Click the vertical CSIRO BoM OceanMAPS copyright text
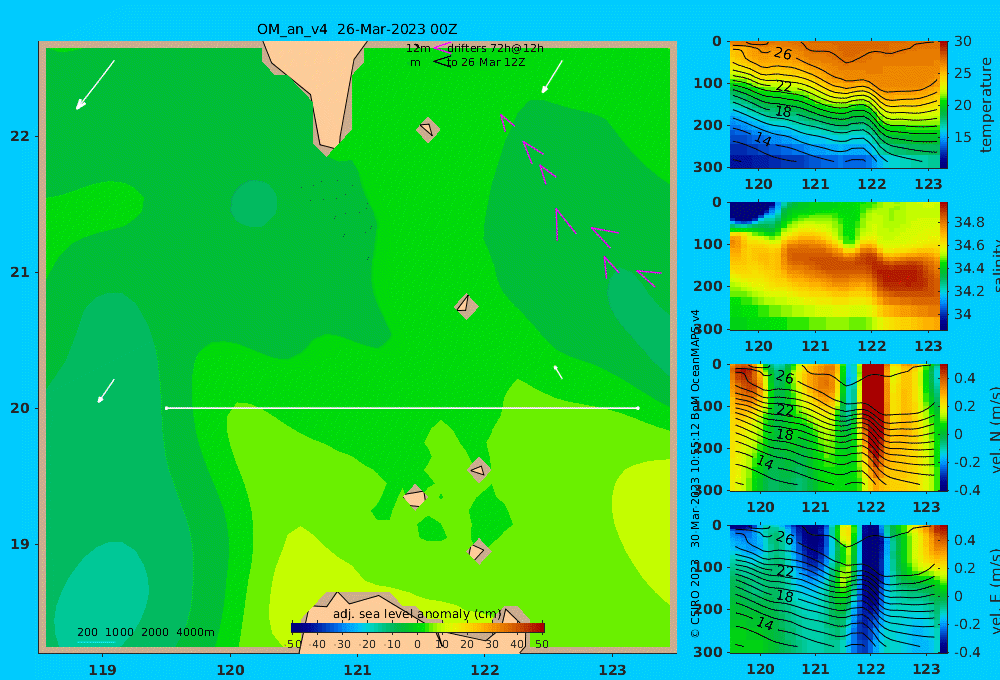The image size is (1000, 680). coord(695,473)
